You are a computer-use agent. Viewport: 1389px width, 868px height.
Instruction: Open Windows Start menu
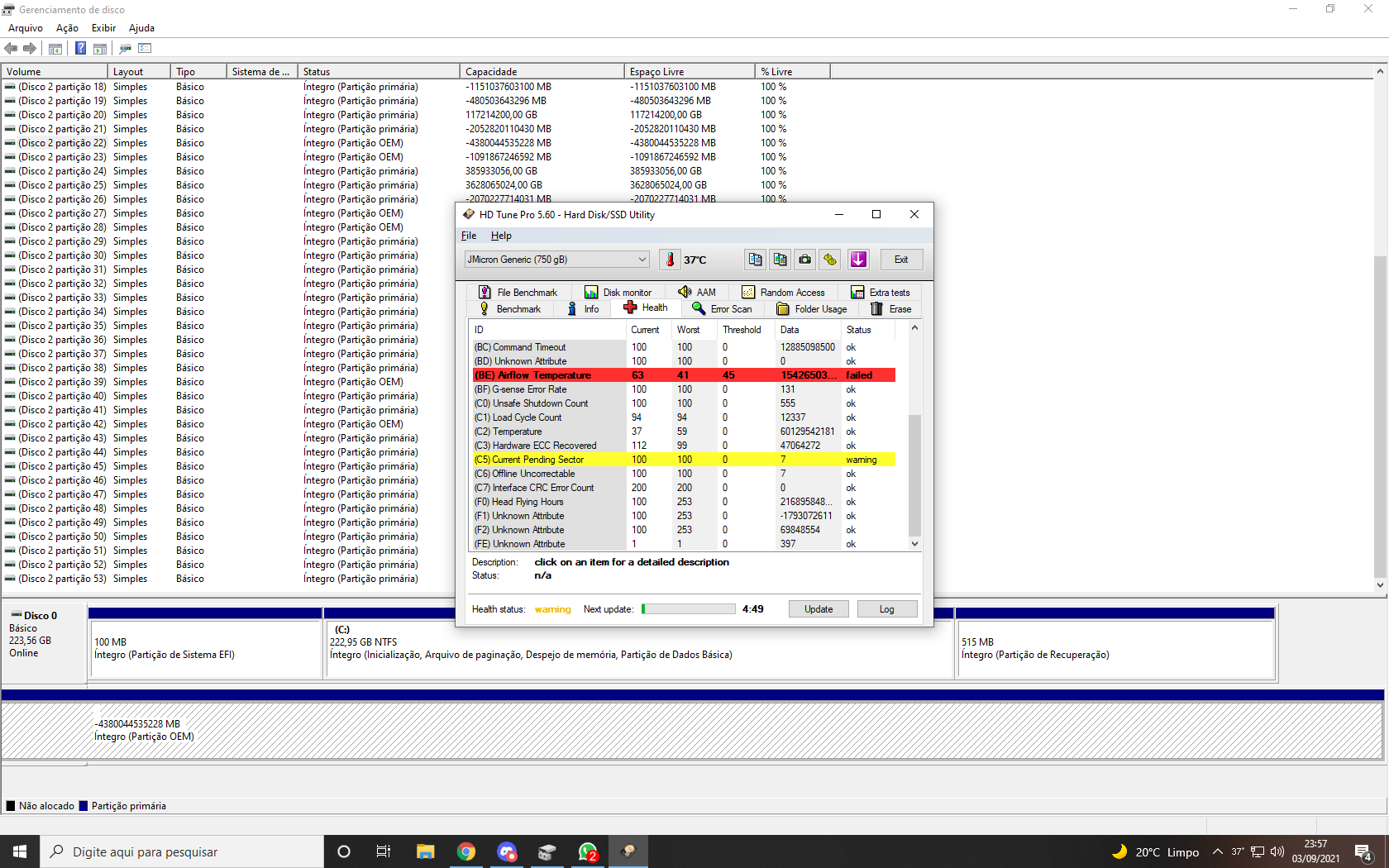[20, 851]
